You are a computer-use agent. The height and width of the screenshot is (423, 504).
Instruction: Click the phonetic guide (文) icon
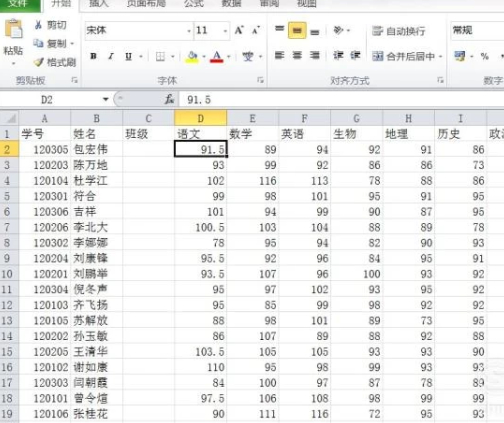click(248, 56)
